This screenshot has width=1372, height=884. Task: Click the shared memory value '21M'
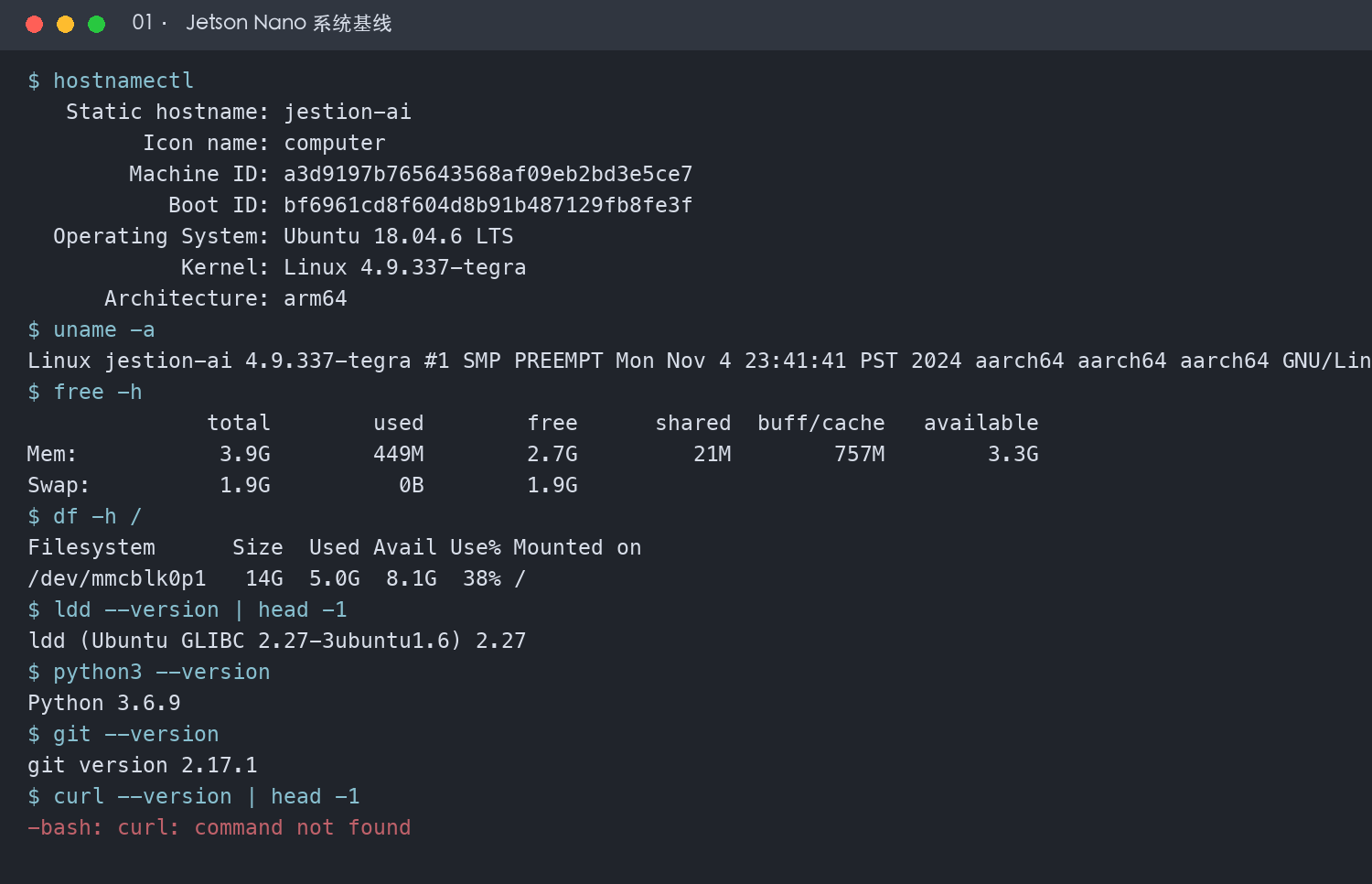(713, 454)
